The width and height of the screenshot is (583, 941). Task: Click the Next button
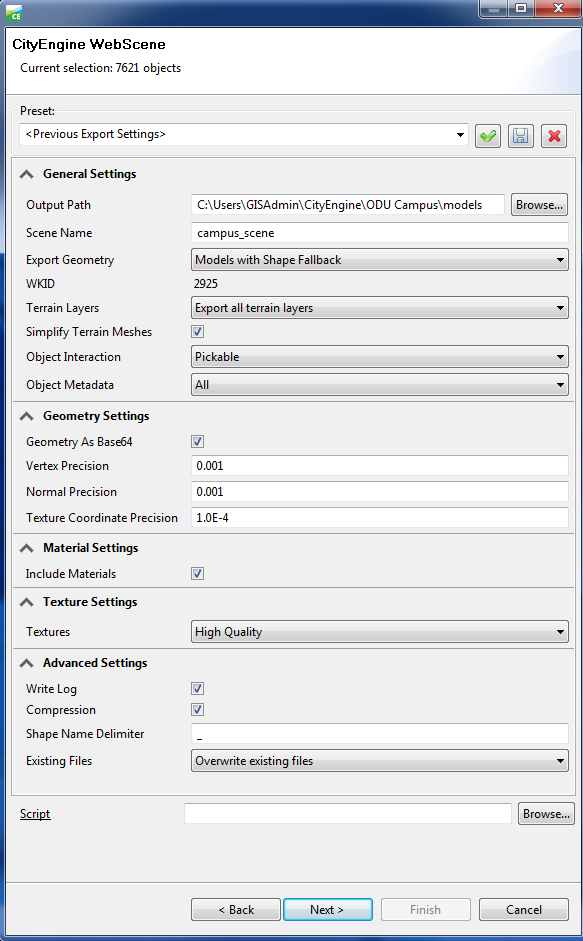pos(328,910)
